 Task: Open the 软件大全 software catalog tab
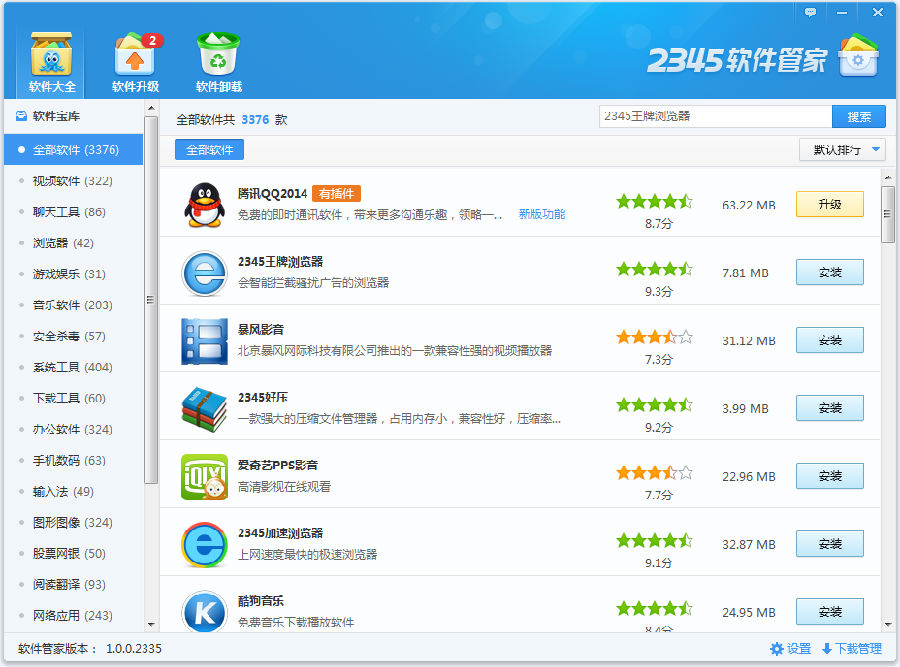click(x=52, y=62)
